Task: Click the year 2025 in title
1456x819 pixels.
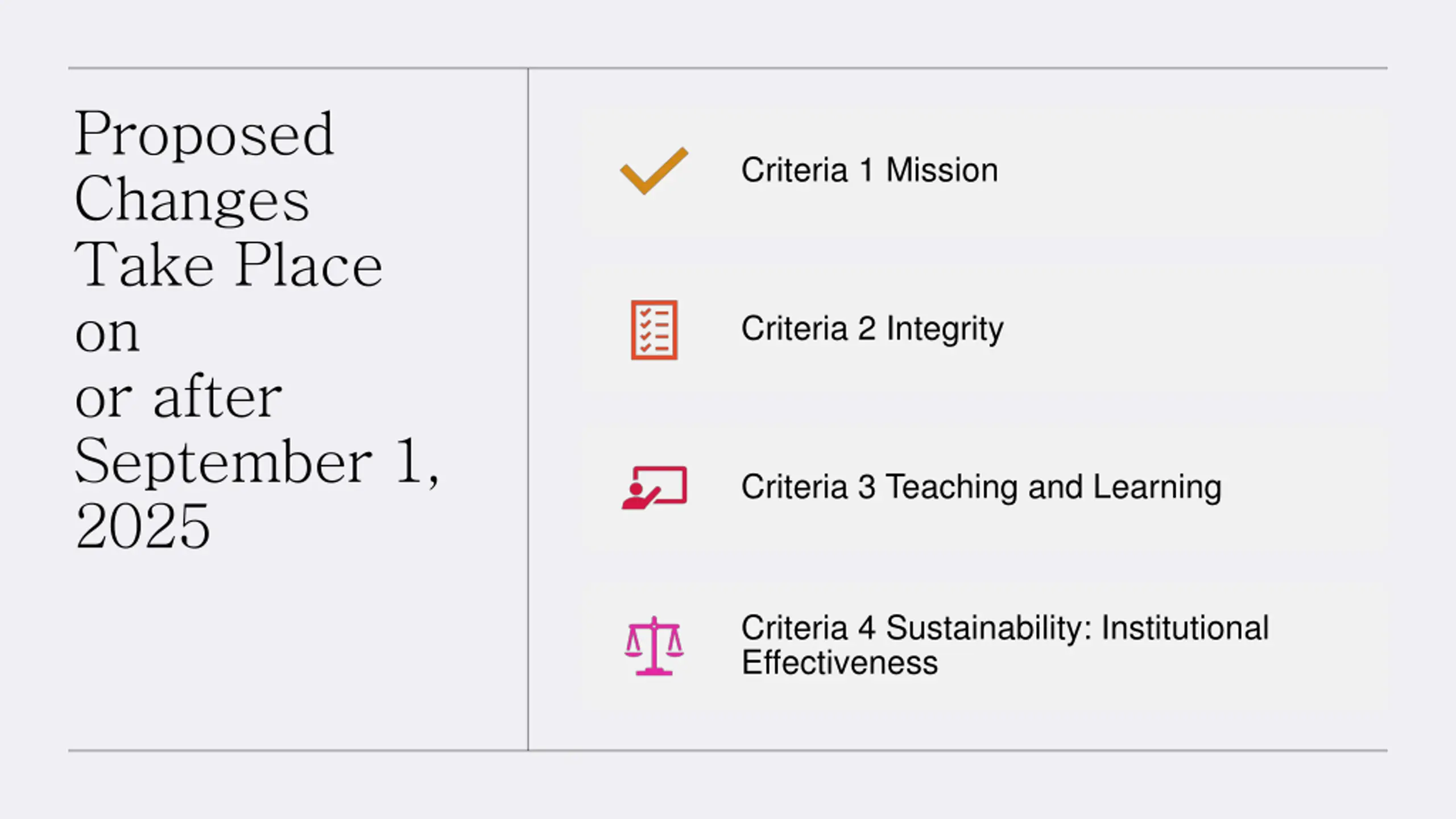Action: point(143,527)
